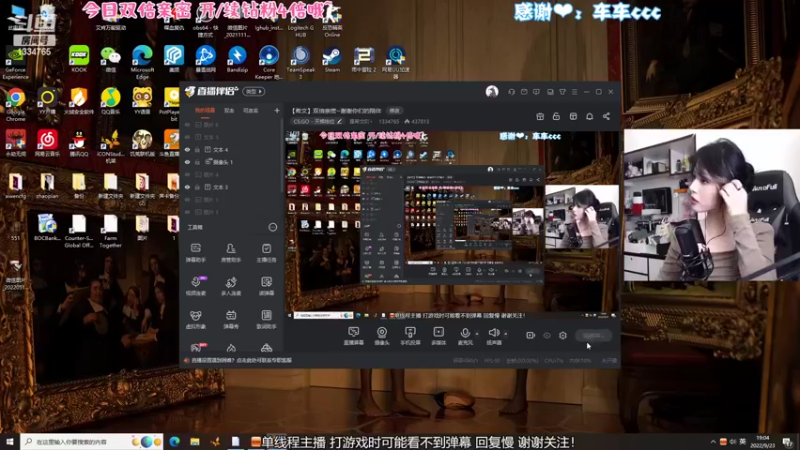This screenshot has width=800, height=450.
Task: Click the 修改 edit title button
Action: (394, 110)
